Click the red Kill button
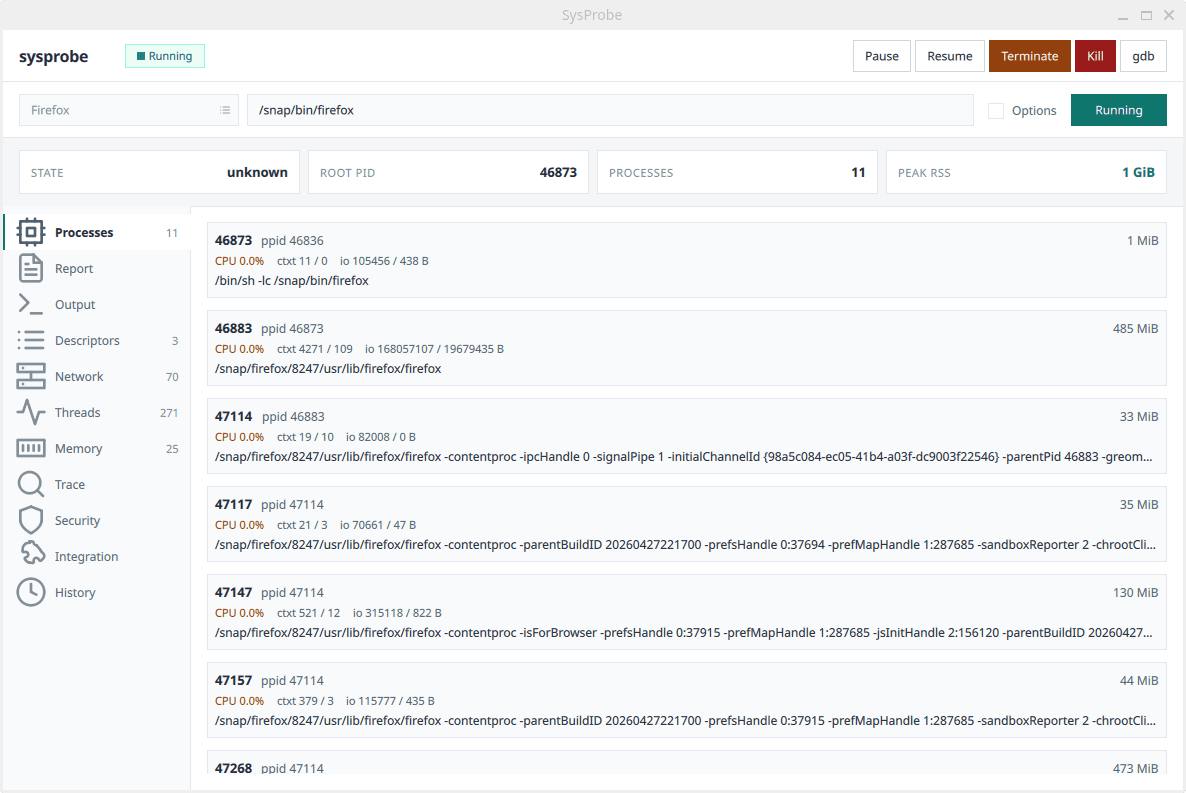 point(1095,56)
